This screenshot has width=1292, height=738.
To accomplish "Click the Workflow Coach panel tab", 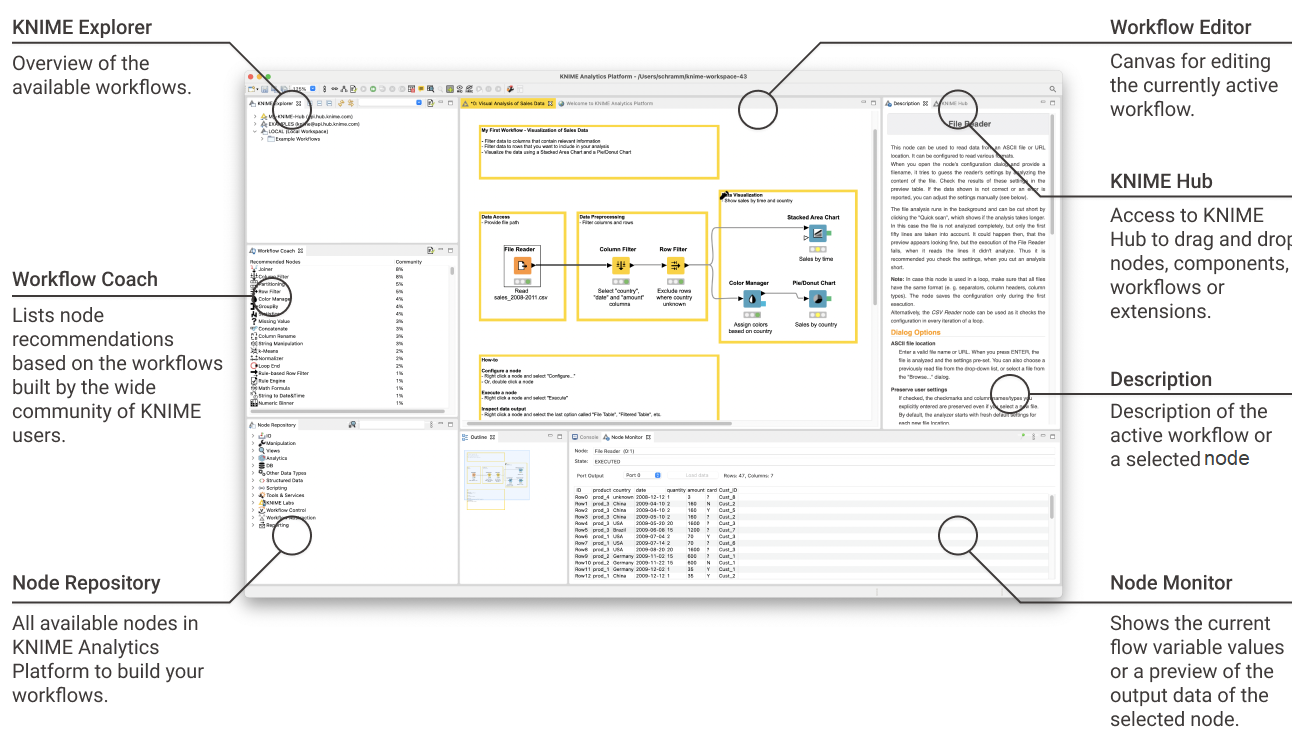I will tap(276, 250).
